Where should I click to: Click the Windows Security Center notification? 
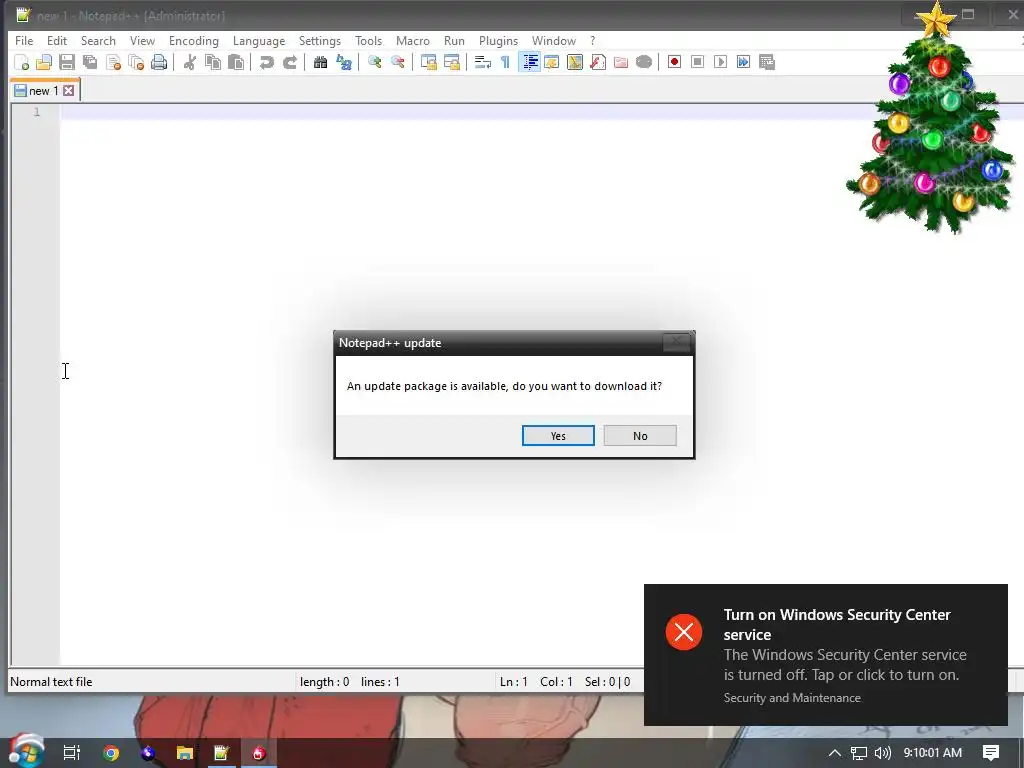coord(825,655)
